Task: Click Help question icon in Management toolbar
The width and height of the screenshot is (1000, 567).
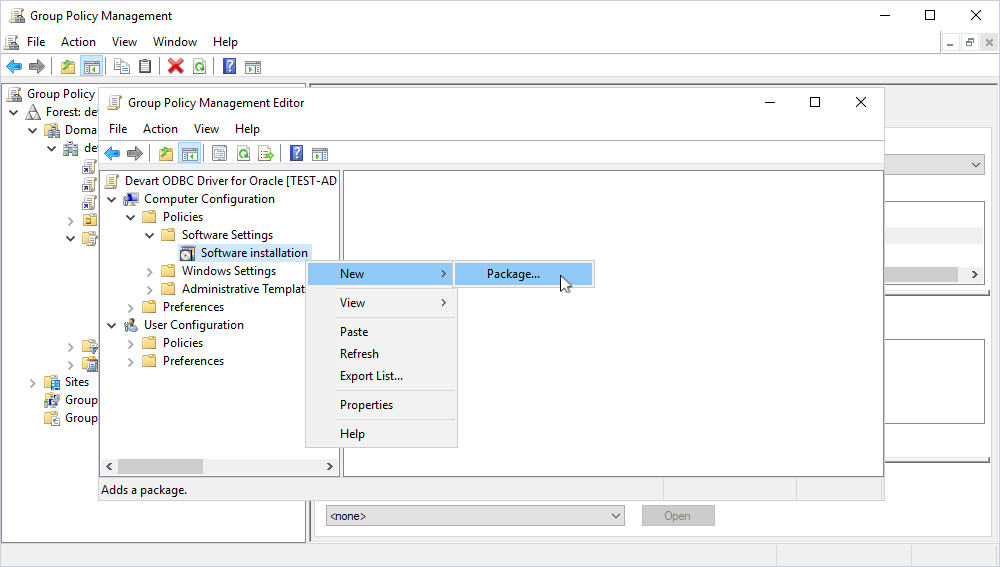Action: [x=230, y=66]
